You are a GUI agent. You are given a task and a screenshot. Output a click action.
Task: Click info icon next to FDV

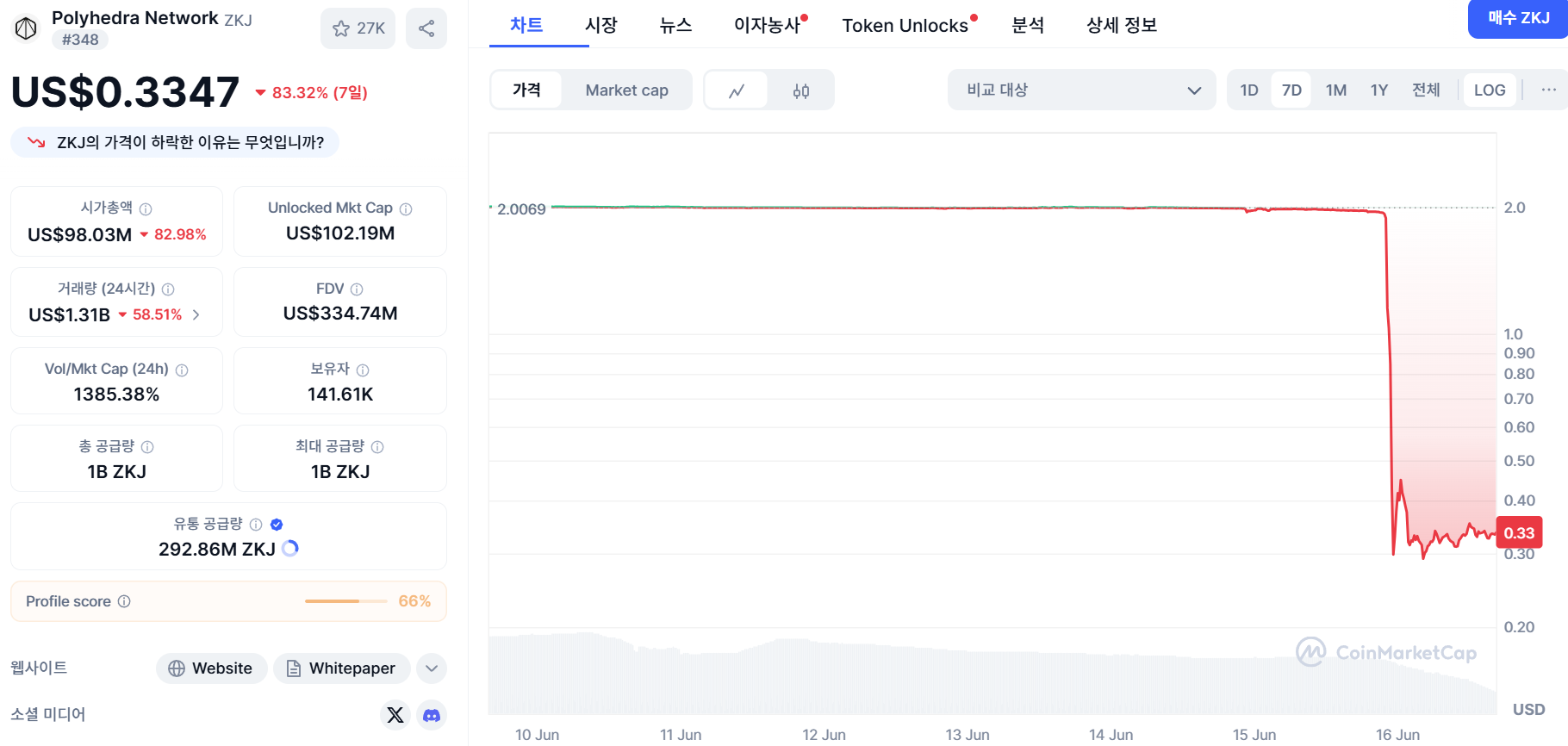point(357,289)
